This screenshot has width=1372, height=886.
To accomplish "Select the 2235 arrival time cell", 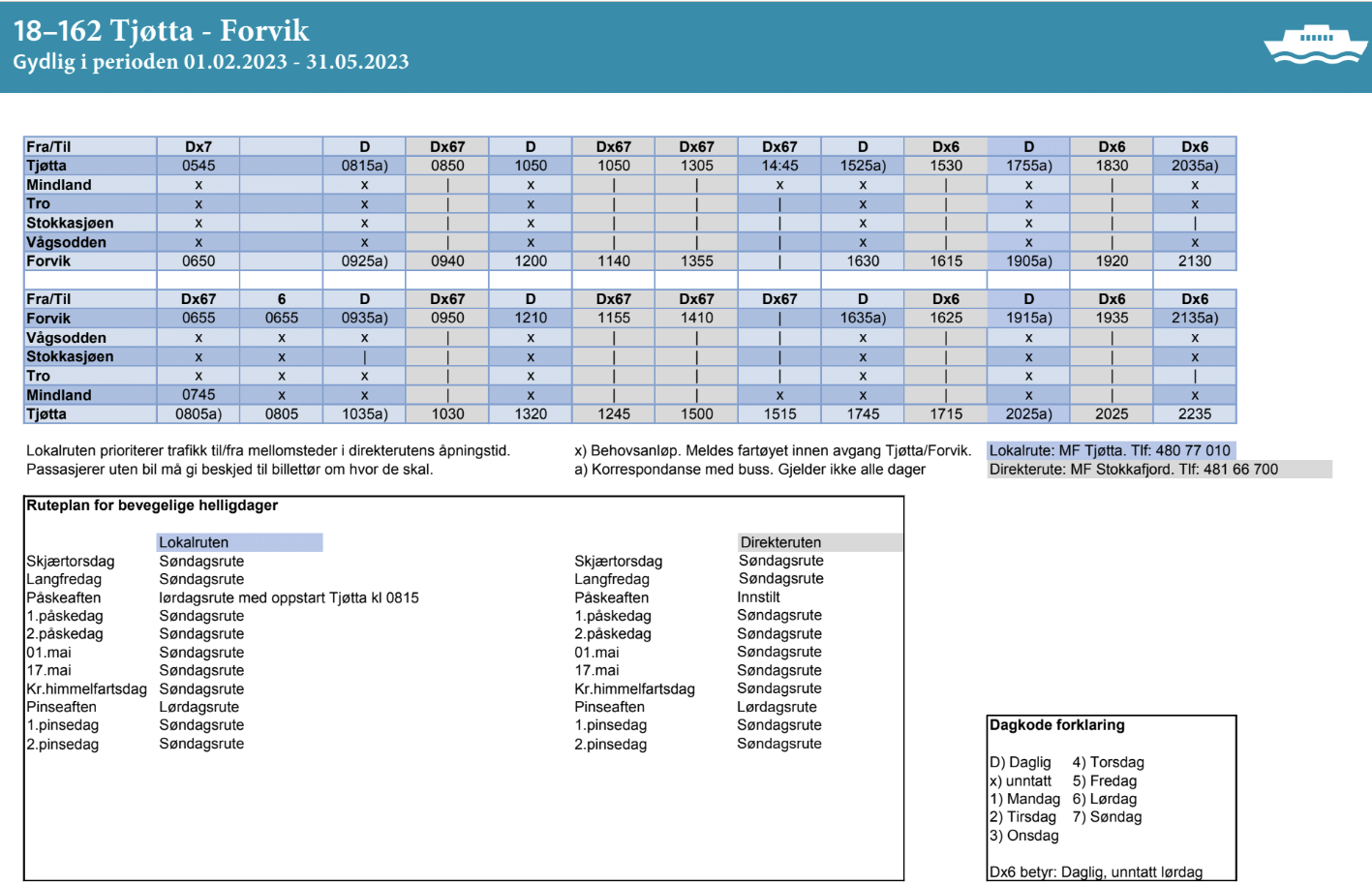I will click(1195, 414).
